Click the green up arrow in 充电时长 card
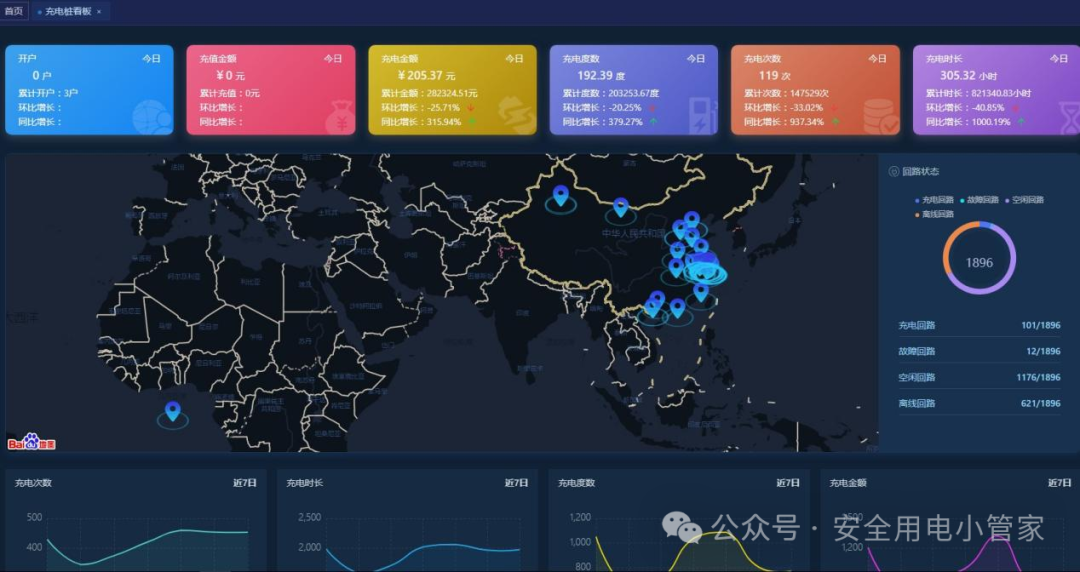Image resolution: width=1080 pixels, height=572 pixels. 1021,122
